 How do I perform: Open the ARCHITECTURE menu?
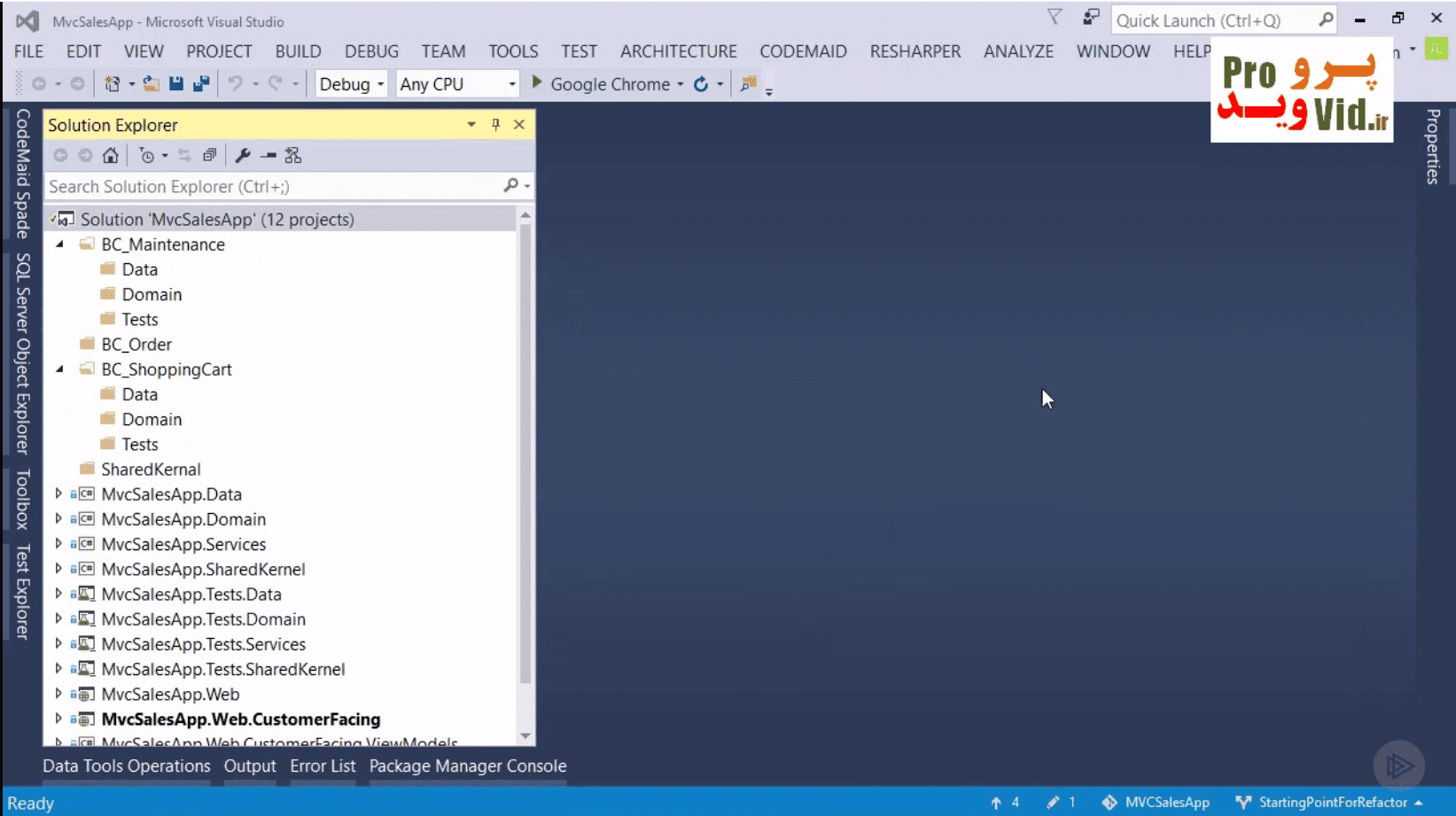[x=679, y=51]
